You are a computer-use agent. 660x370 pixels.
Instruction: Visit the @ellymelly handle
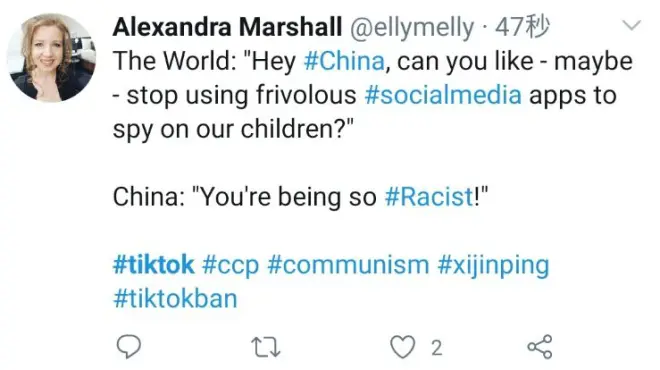[412, 28]
